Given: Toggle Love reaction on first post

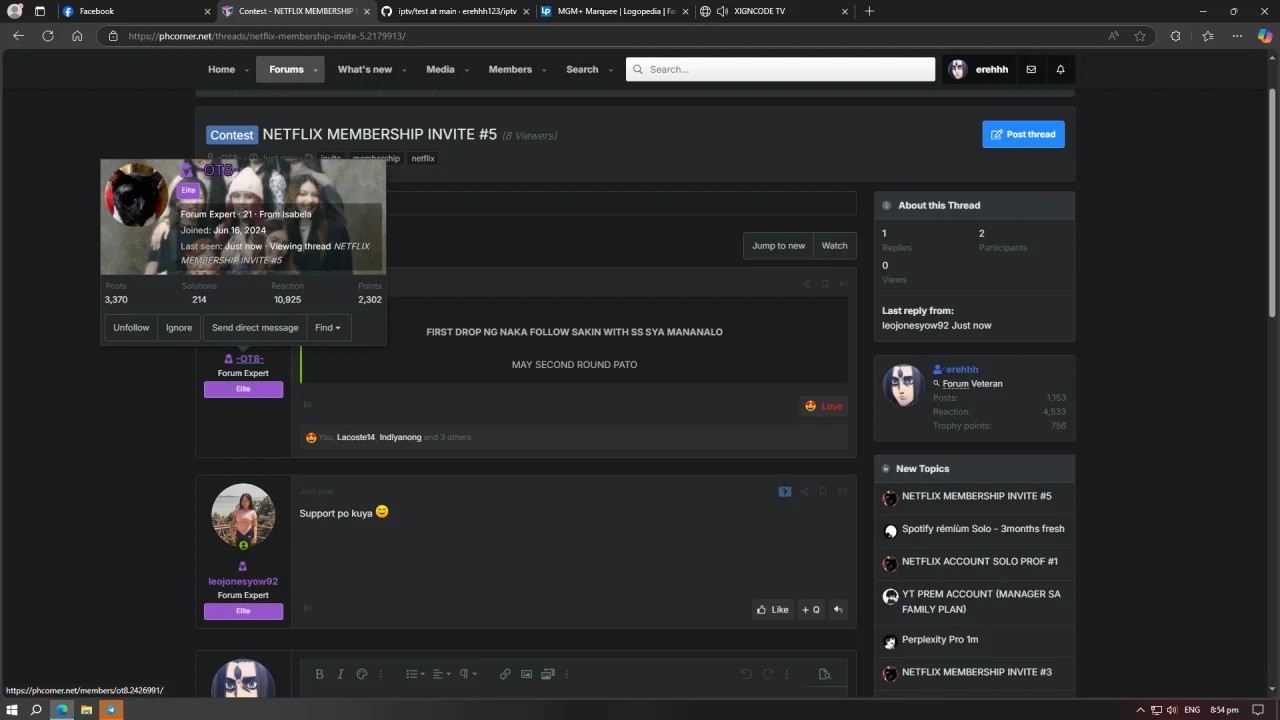Looking at the screenshot, I should click(x=824, y=406).
